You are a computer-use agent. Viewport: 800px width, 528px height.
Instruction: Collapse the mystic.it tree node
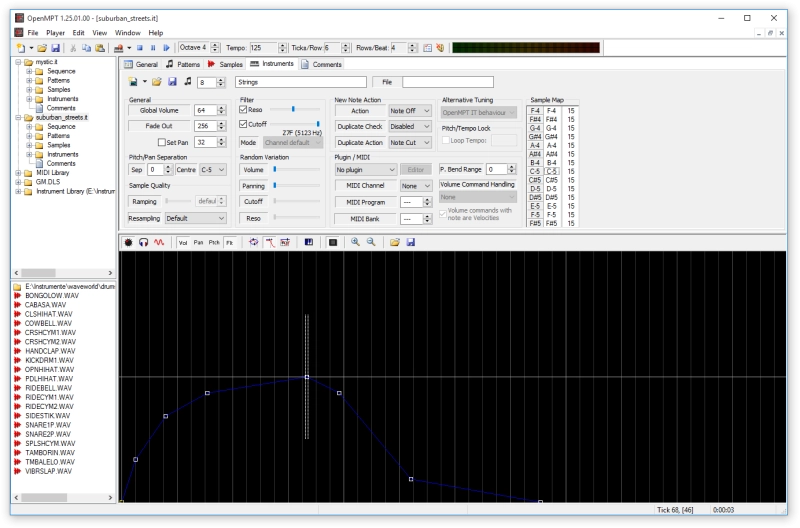(x=18, y=62)
